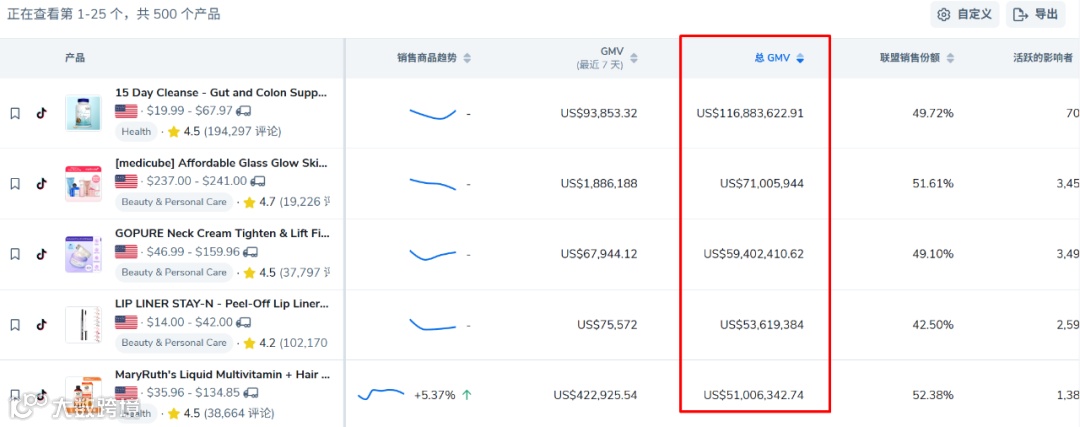Click star rating icon for GOPURE Neck Cream
The width and height of the screenshot is (1080, 427).
(x=249, y=272)
